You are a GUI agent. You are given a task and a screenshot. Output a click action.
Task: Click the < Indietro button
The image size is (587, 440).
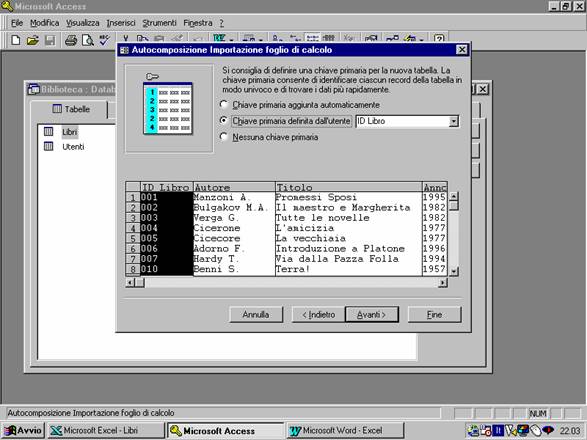point(318,315)
